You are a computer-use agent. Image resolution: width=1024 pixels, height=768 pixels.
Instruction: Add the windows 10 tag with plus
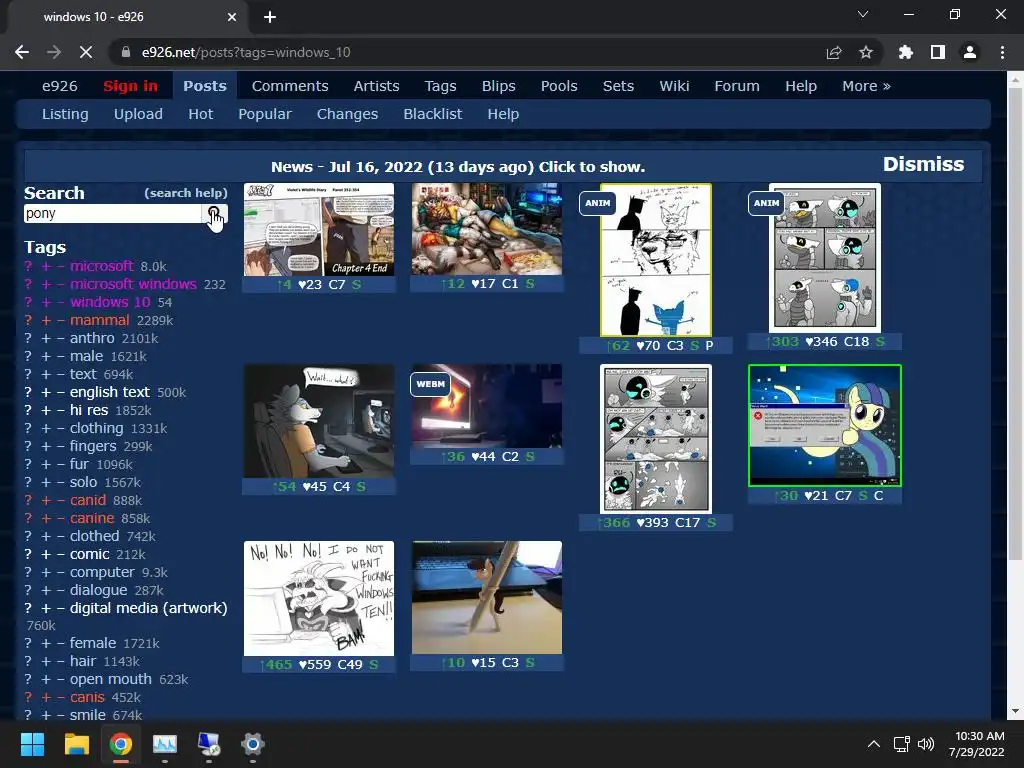pos(46,302)
